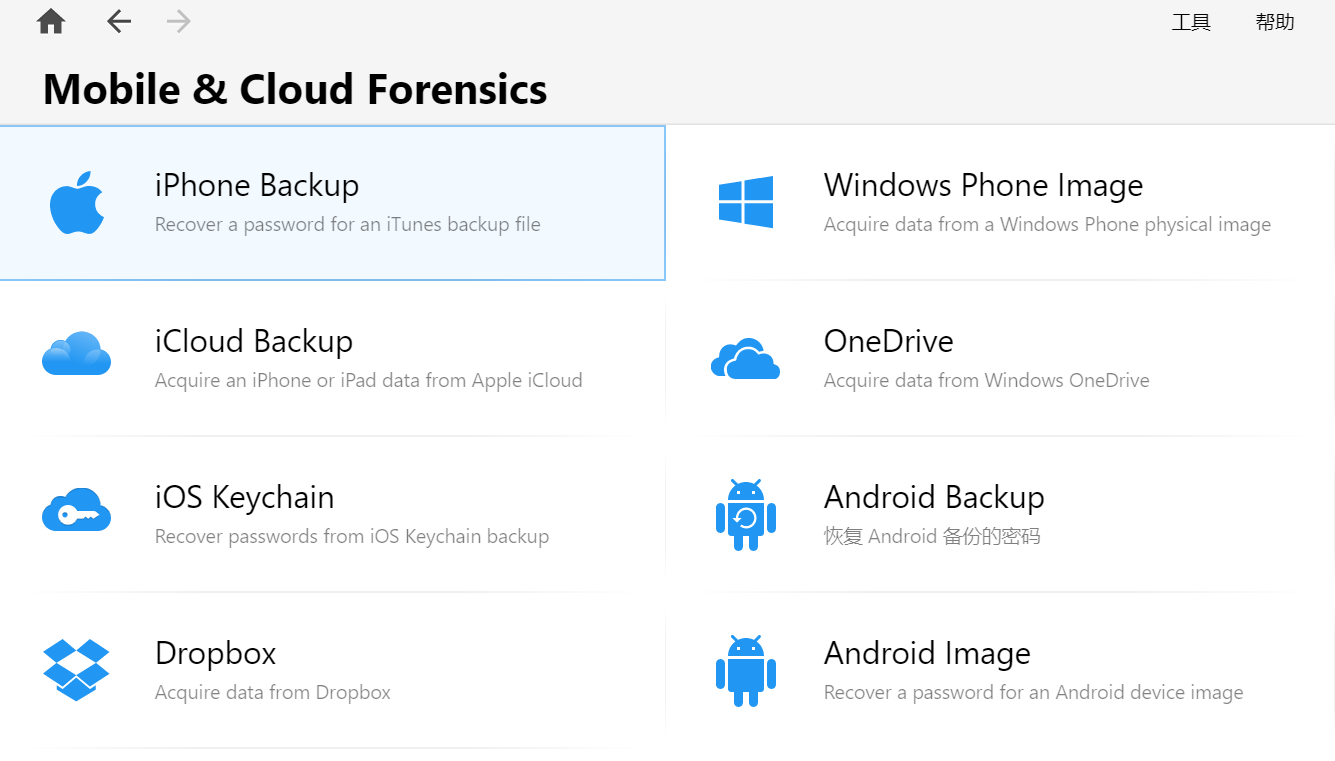Choose the Android Backup title
1335x761 pixels.
pos(934,497)
